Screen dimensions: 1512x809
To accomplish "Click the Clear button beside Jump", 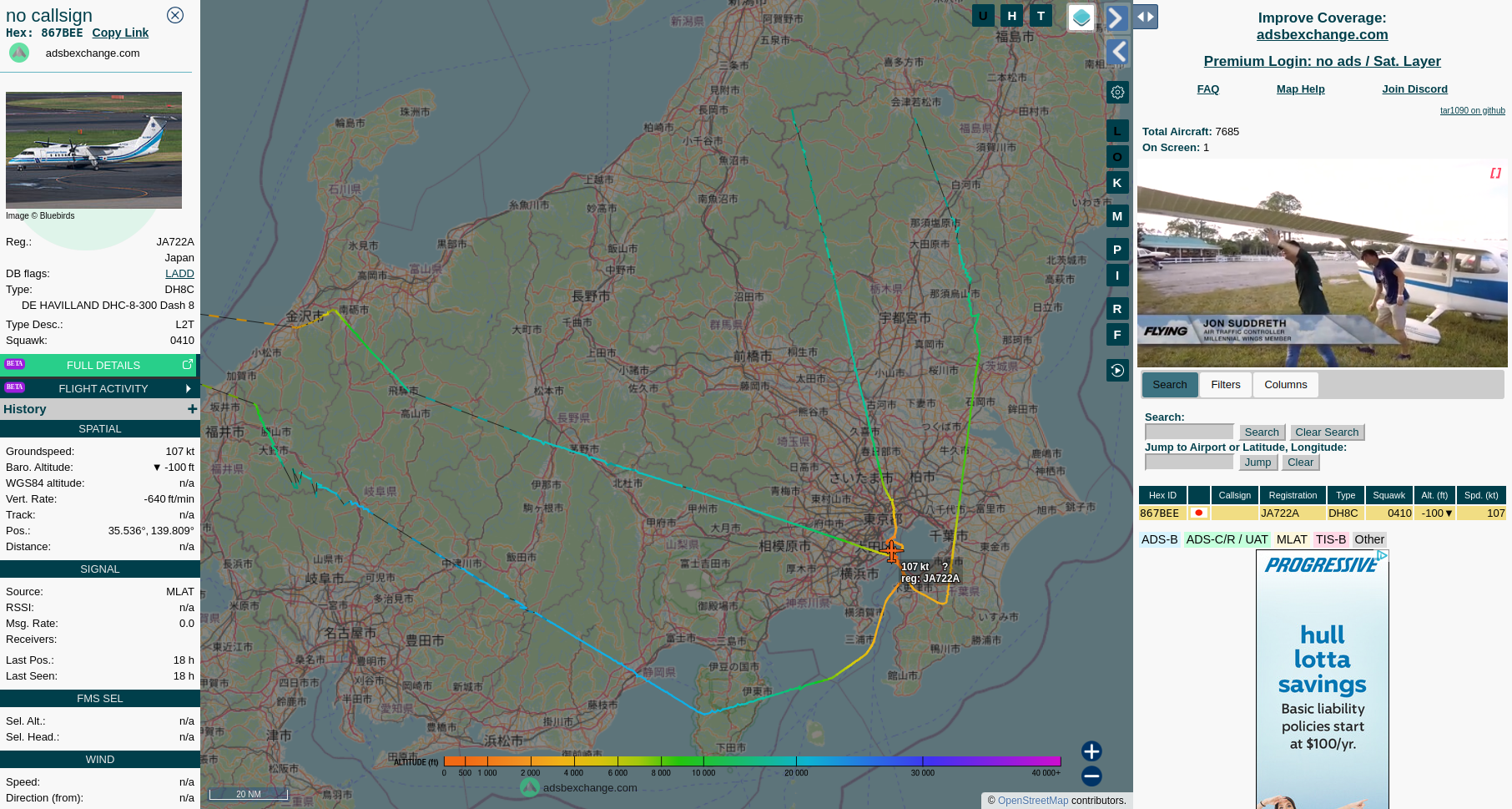I will pyautogui.click(x=1300, y=463).
